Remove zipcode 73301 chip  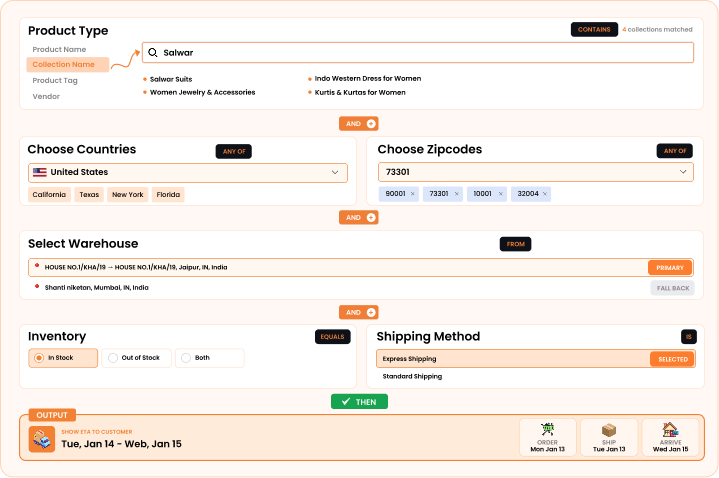[457, 194]
